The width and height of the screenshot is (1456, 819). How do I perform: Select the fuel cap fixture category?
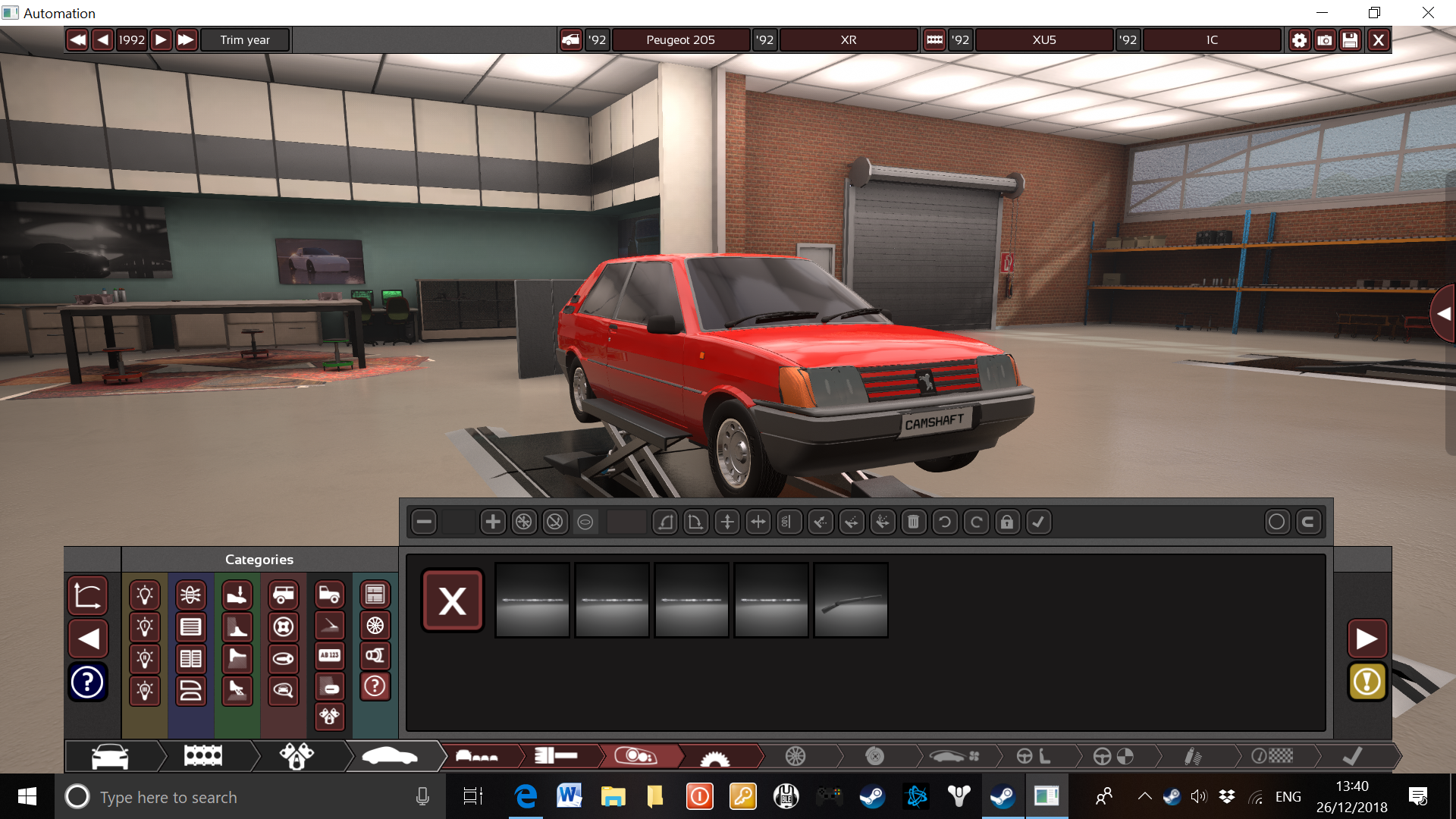[x=284, y=627]
